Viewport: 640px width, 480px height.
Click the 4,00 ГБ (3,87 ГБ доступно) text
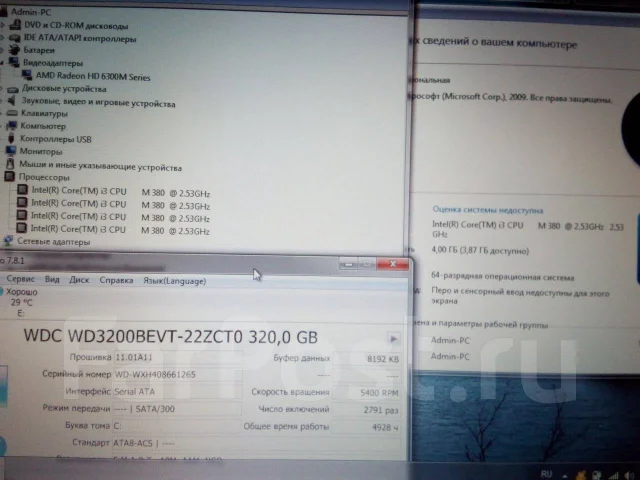pos(480,250)
